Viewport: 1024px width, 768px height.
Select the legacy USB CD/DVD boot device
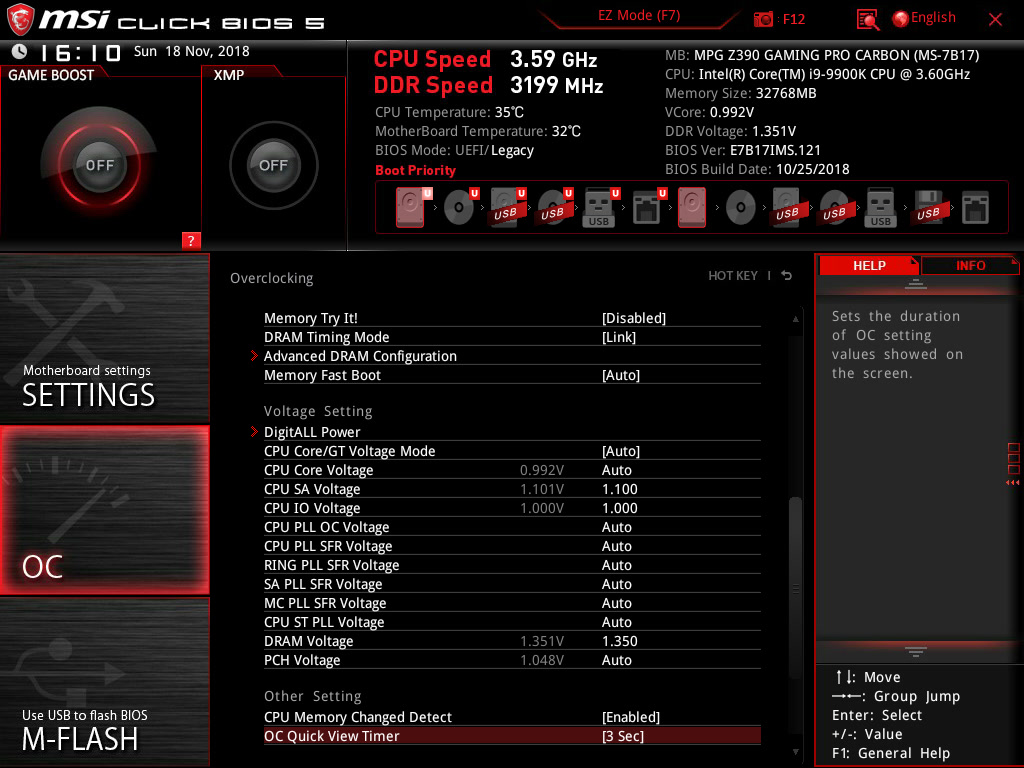[835, 208]
